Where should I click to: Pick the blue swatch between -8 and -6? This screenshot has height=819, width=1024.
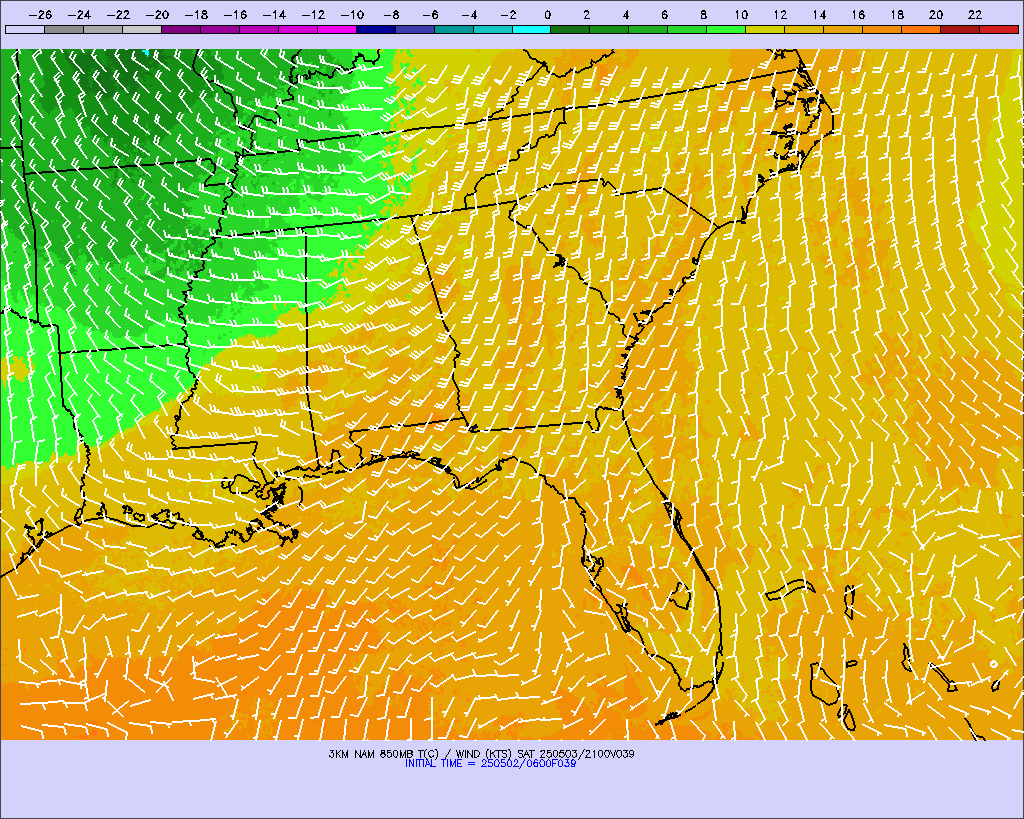pyautogui.click(x=415, y=29)
